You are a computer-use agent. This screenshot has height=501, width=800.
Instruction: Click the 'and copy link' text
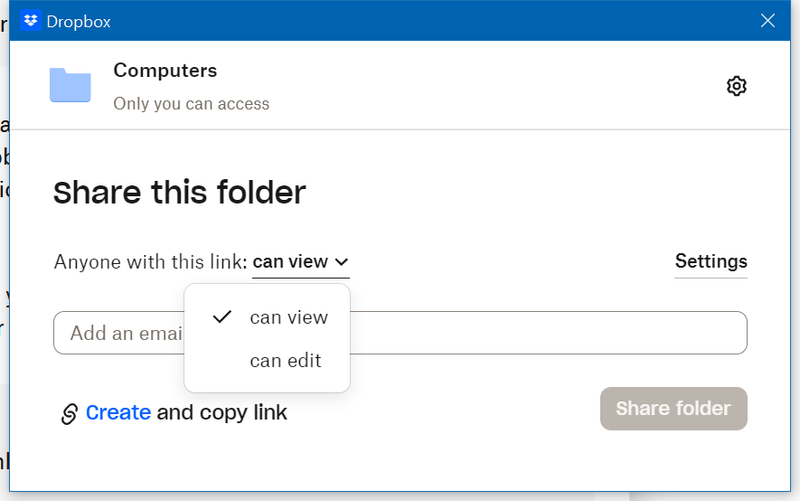[x=222, y=412]
